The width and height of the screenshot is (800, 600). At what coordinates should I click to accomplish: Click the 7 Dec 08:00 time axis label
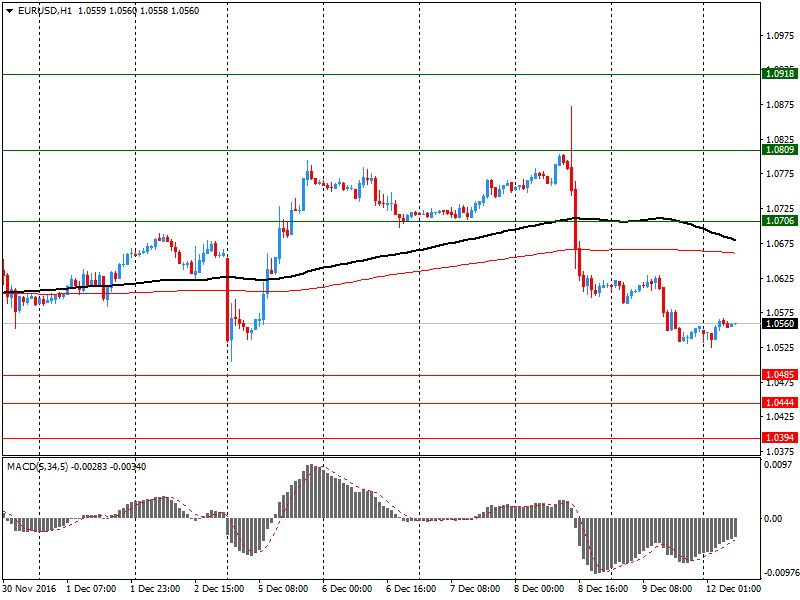click(x=475, y=589)
